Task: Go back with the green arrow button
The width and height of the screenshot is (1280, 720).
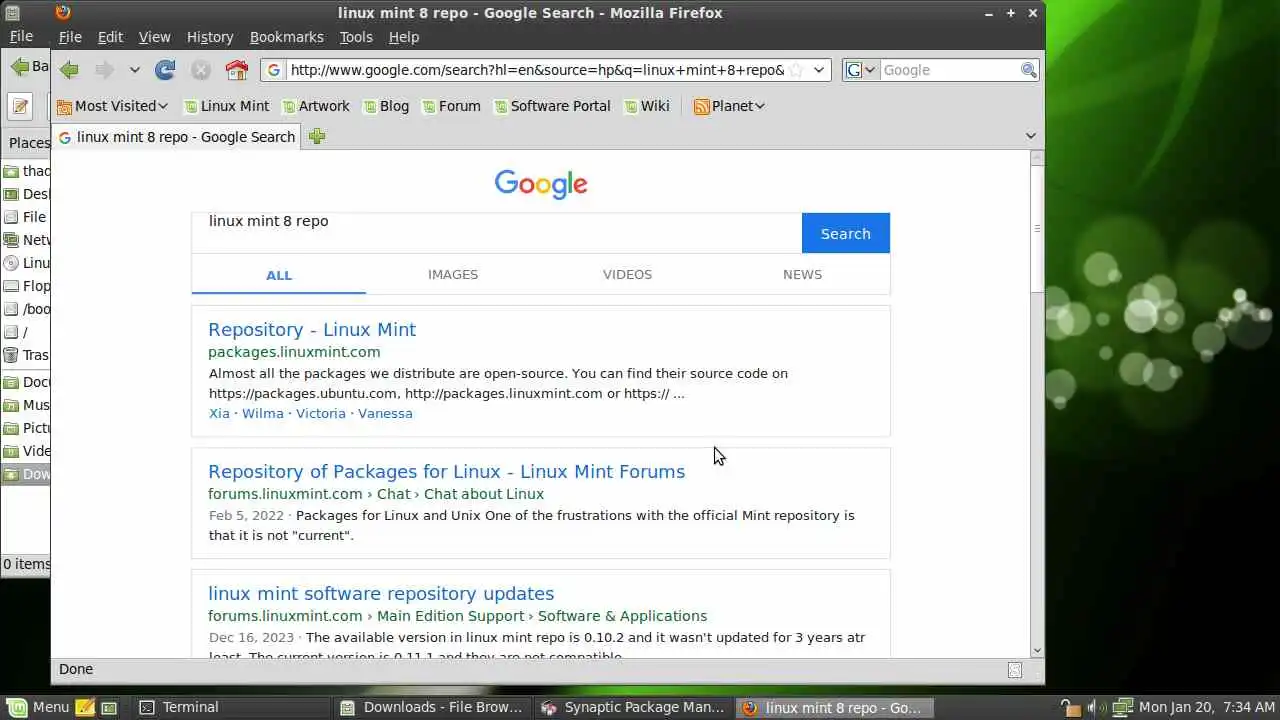Action: point(69,70)
